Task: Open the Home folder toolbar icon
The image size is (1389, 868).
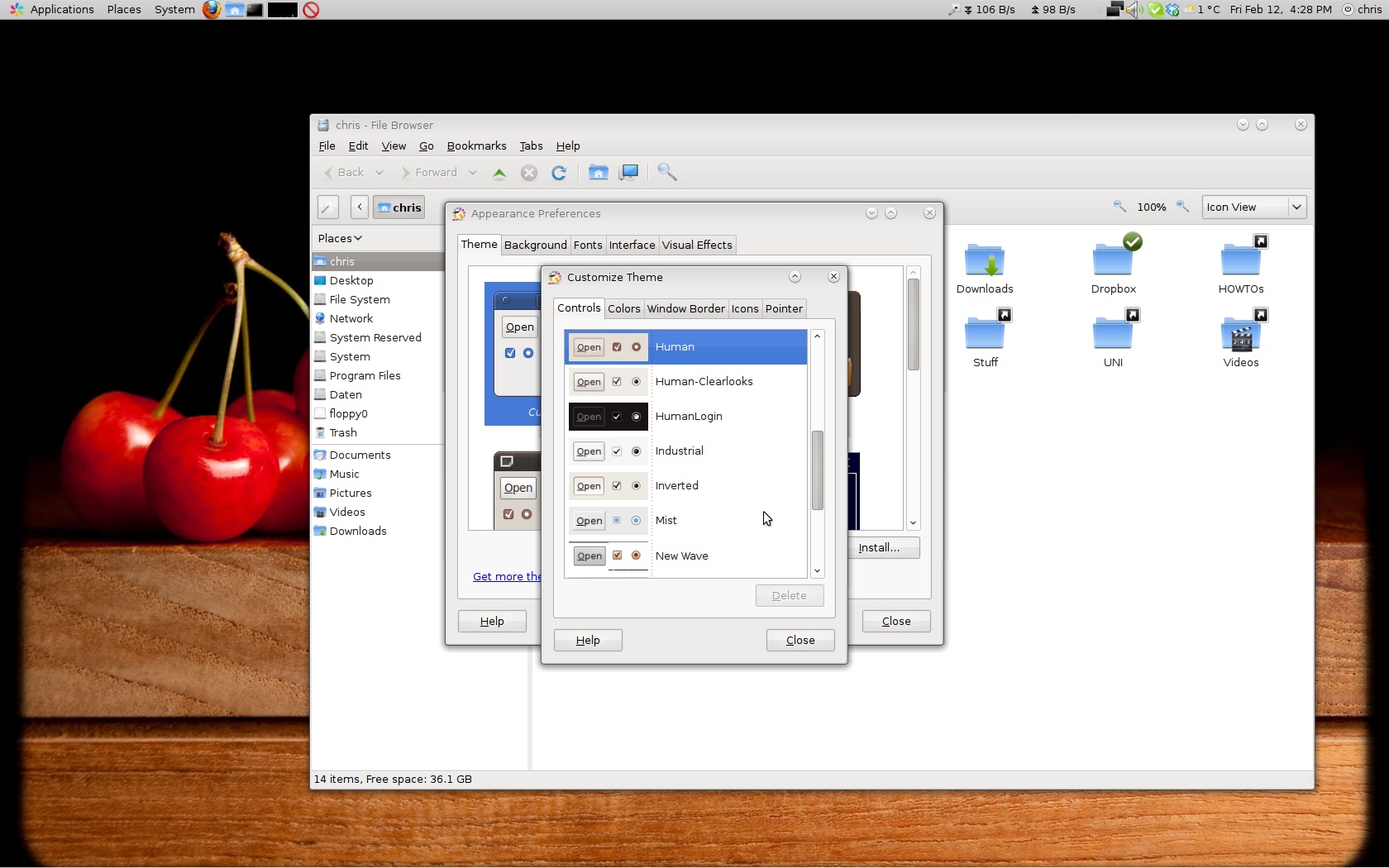Action: point(599,172)
